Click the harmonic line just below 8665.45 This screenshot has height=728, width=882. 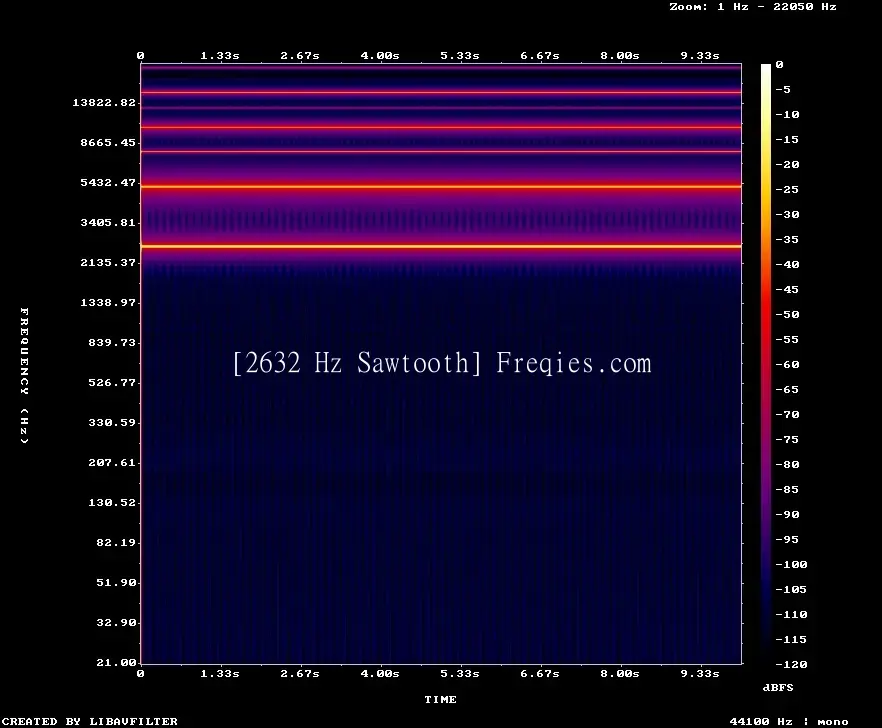[x=441, y=151]
